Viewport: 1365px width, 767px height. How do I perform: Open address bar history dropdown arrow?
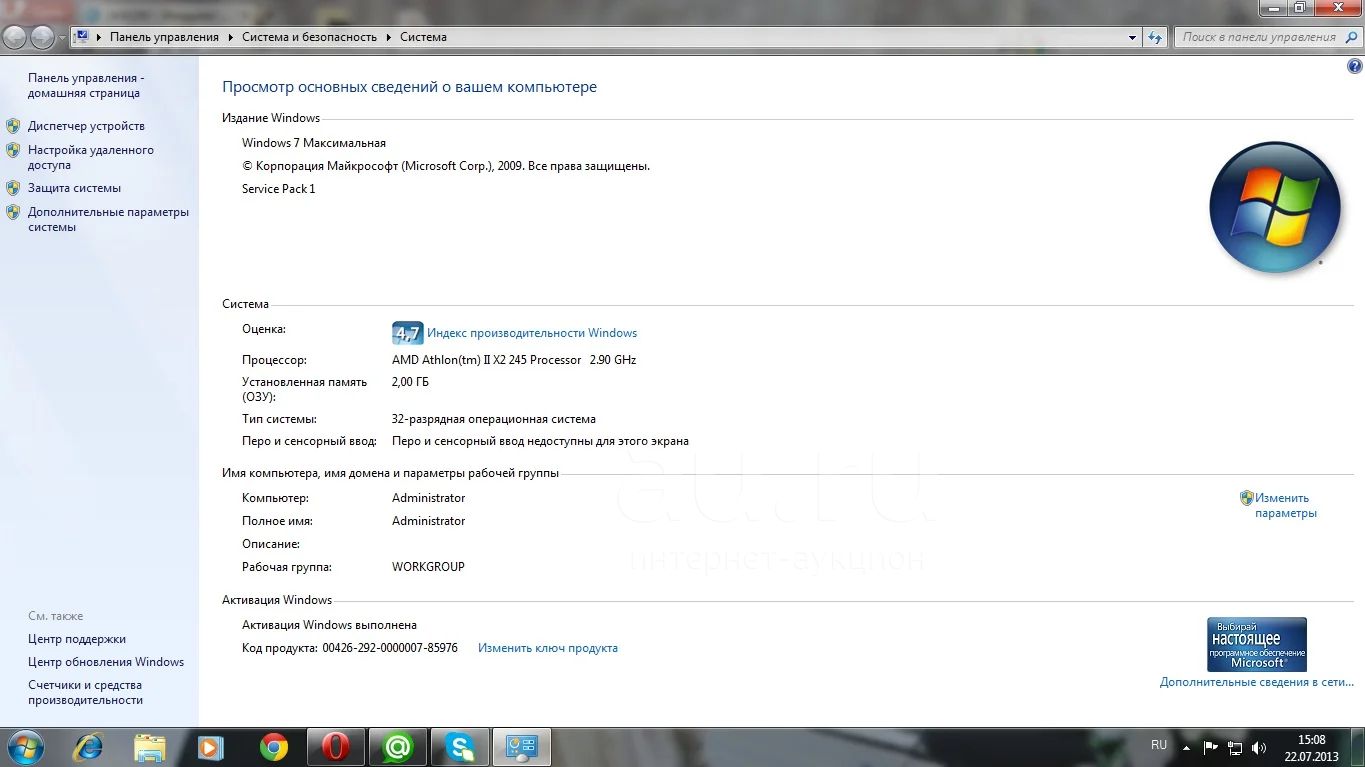[1133, 37]
